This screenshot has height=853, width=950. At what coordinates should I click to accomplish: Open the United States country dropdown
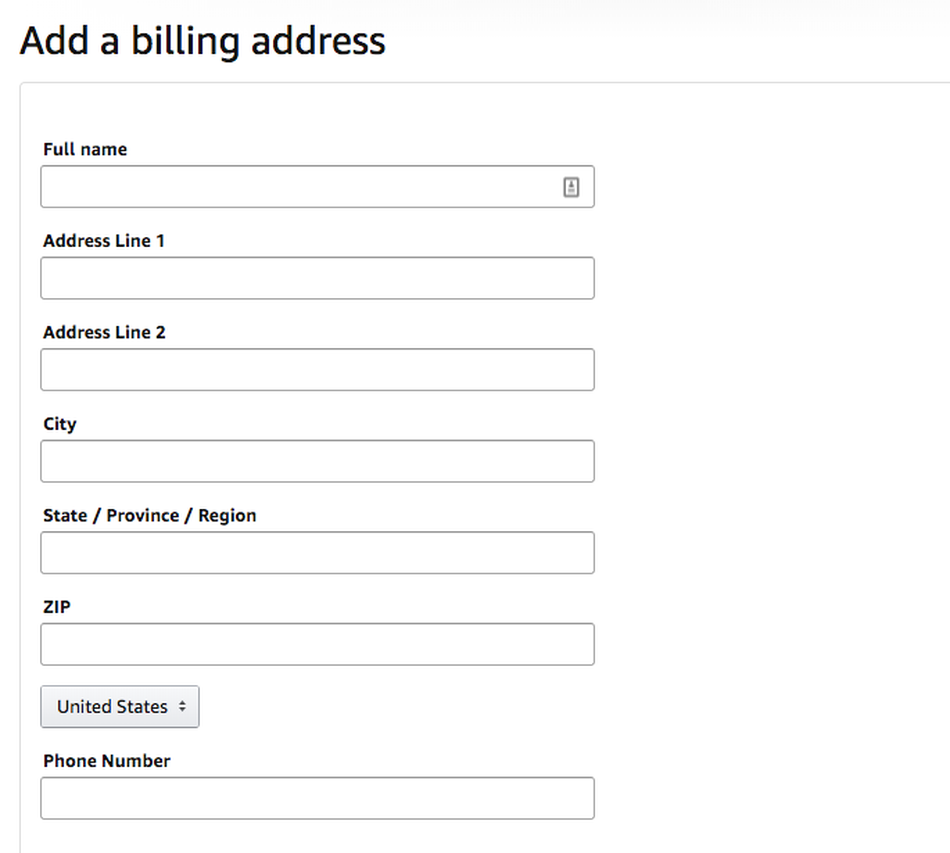(120, 706)
